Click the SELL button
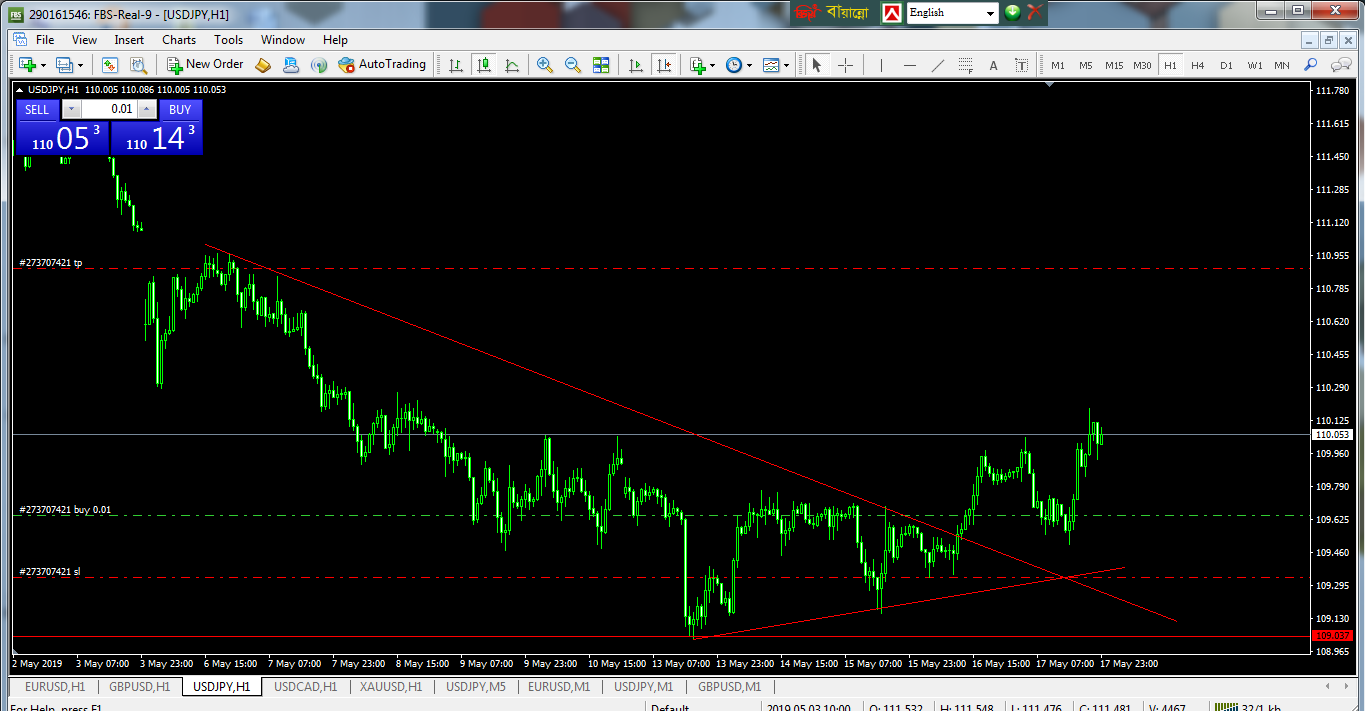This screenshot has width=1365, height=711. 37,109
